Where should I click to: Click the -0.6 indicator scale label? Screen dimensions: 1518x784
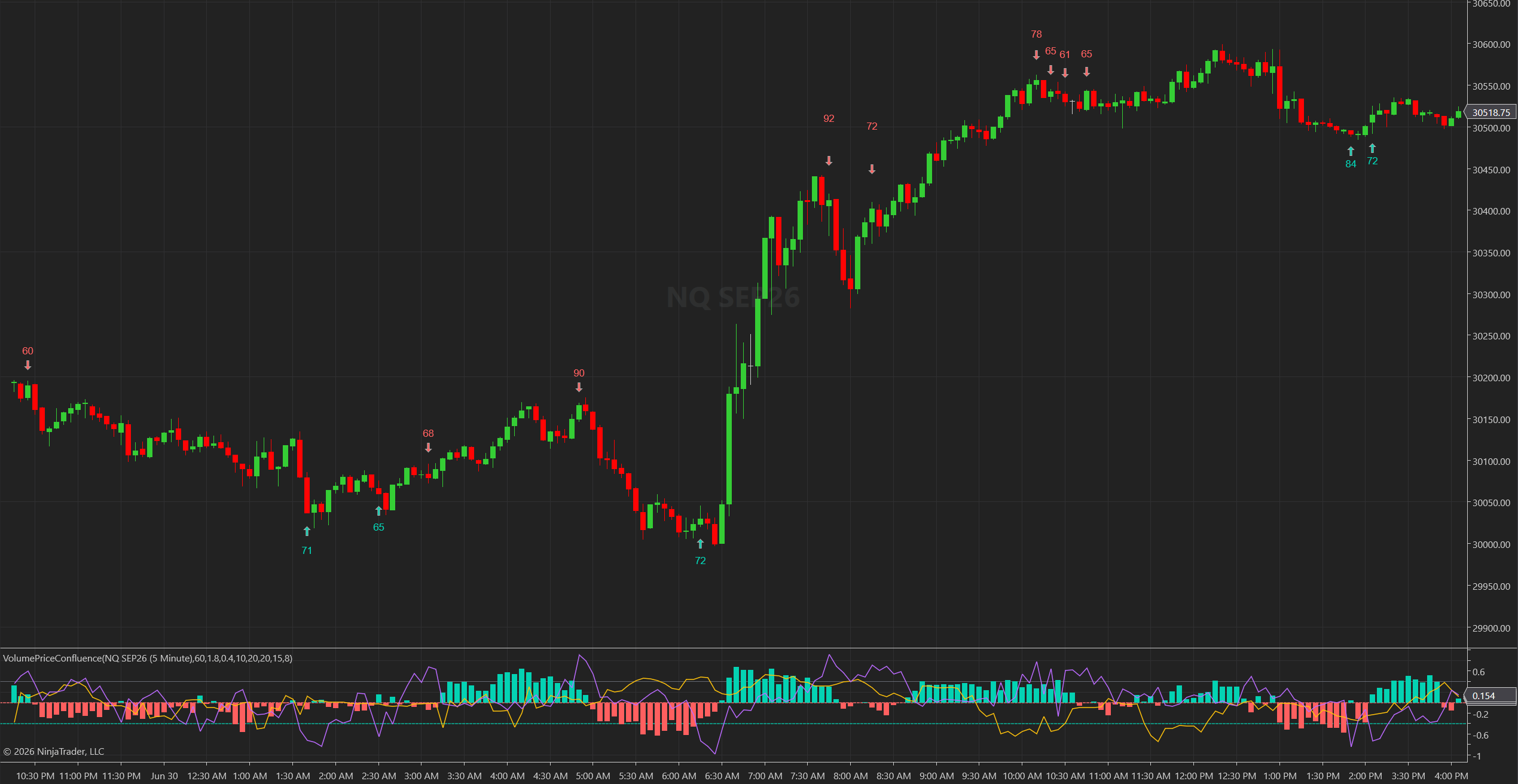coord(1480,735)
